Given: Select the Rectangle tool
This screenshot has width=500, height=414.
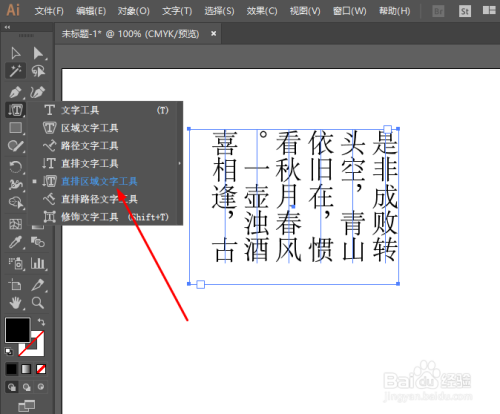Looking at the screenshot, I should pyautogui.click(x=15, y=128).
